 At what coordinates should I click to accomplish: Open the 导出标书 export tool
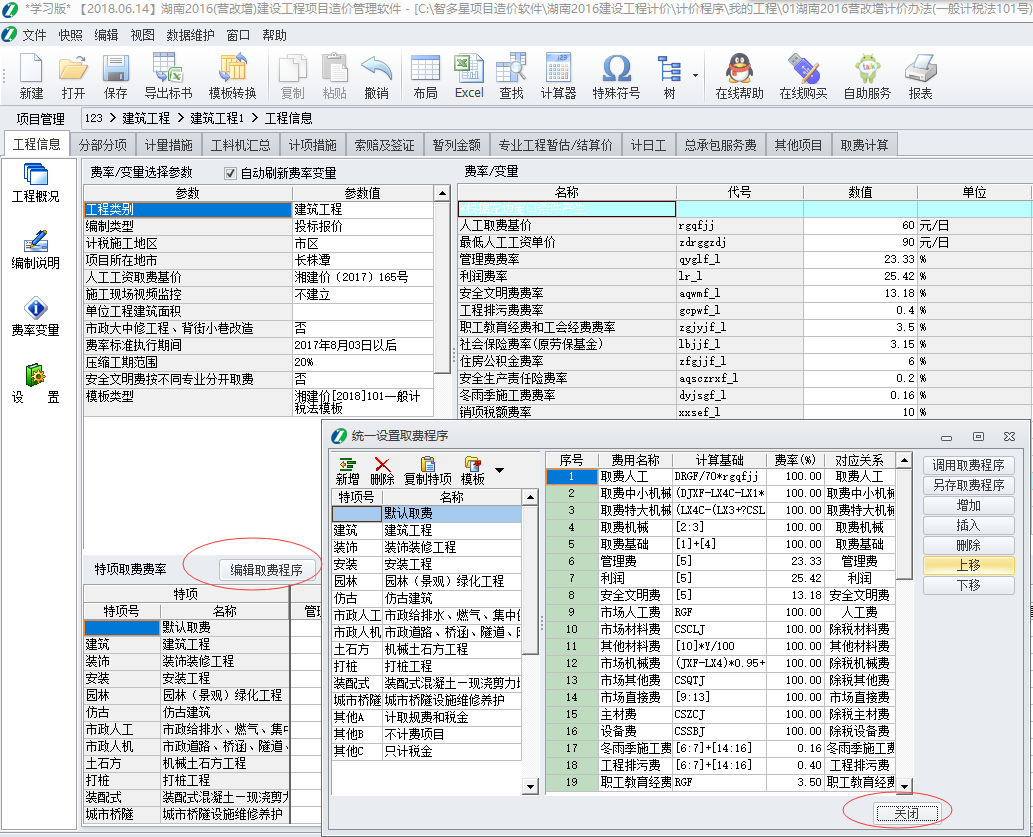coord(167,76)
